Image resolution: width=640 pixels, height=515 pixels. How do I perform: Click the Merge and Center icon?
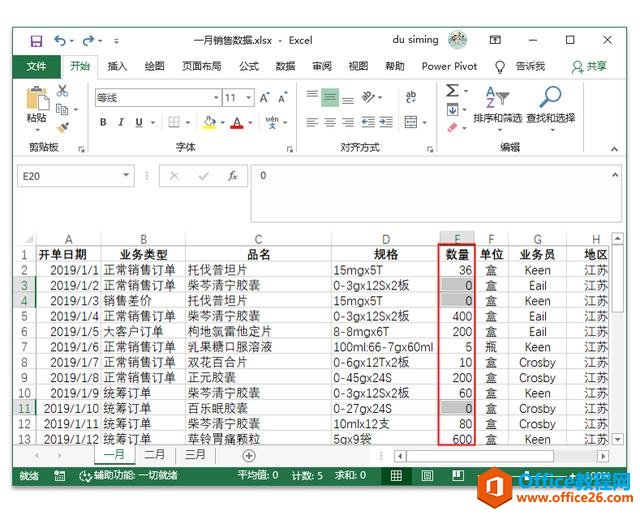[x=411, y=122]
